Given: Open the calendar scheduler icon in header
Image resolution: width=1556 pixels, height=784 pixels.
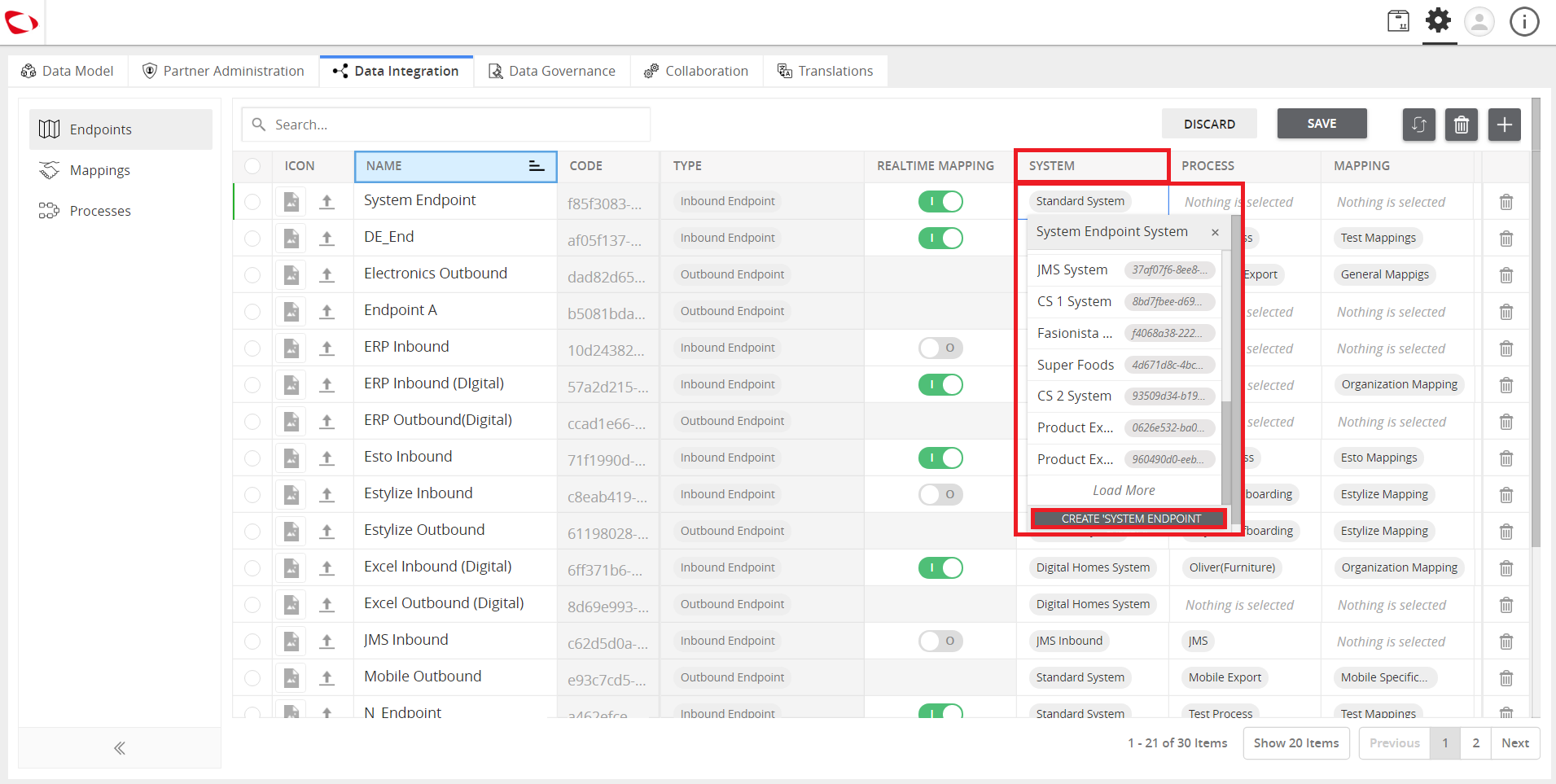Looking at the screenshot, I should coord(1398,20).
